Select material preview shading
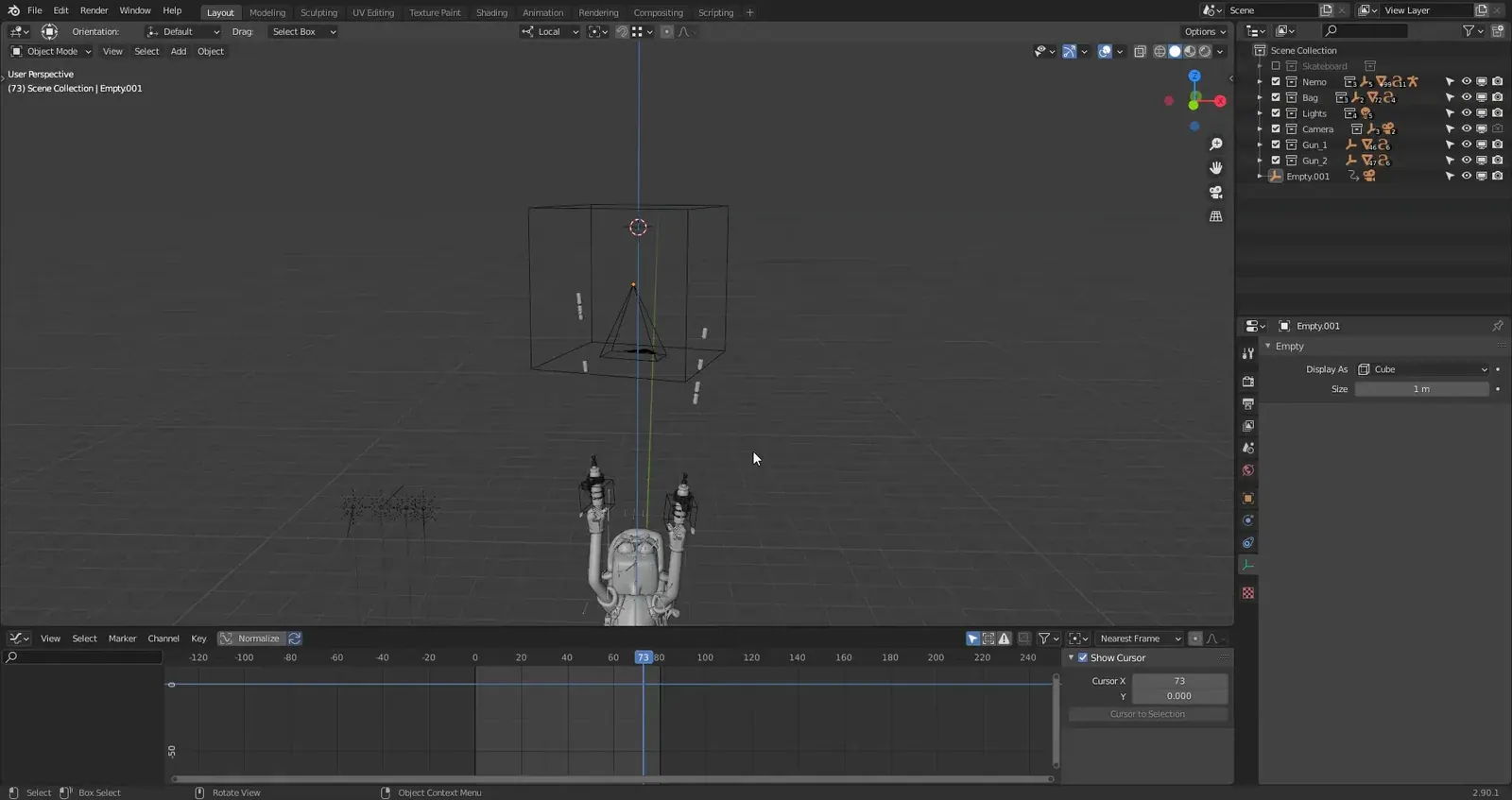The width and height of the screenshot is (1512, 800). 1190,51
